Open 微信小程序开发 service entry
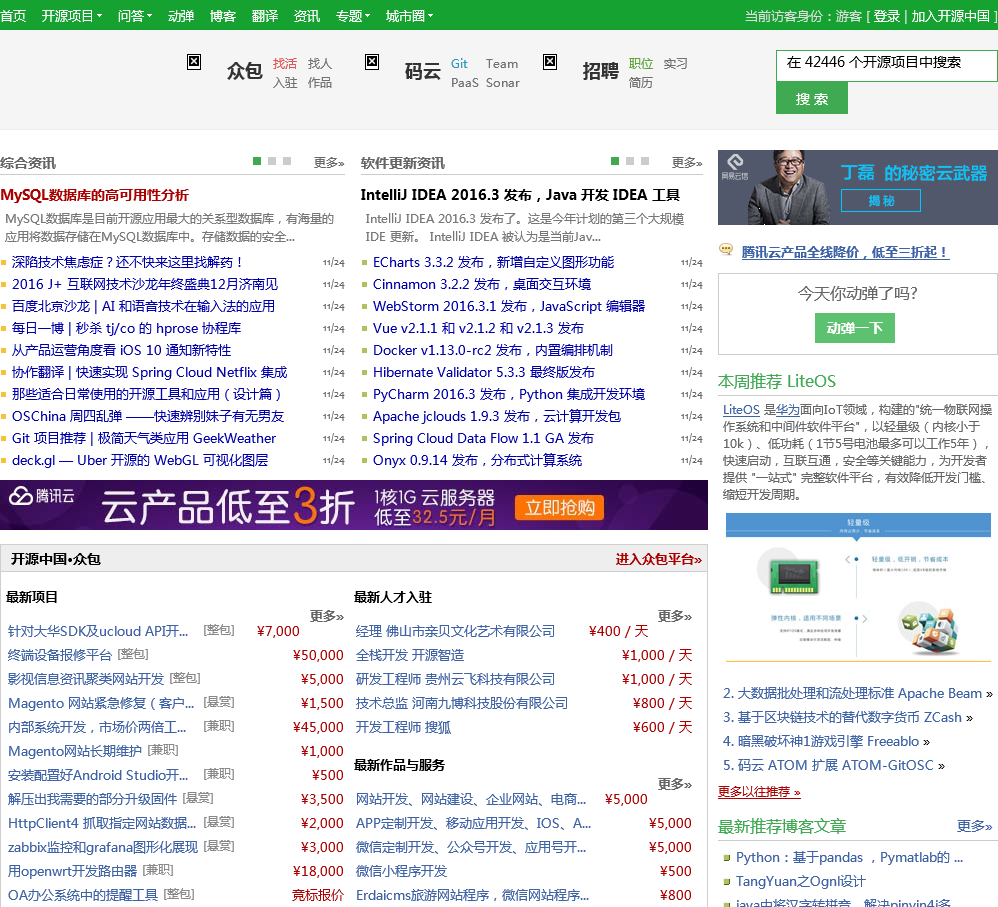 (402, 871)
